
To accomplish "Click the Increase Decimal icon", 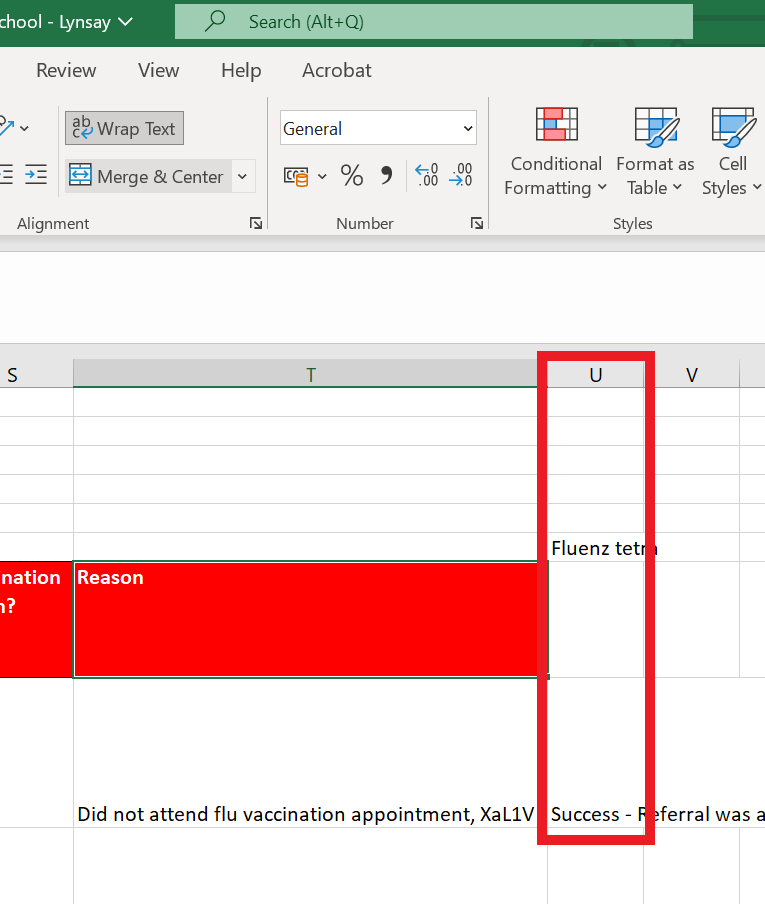I will pyautogui.click(x=426, y=177).
